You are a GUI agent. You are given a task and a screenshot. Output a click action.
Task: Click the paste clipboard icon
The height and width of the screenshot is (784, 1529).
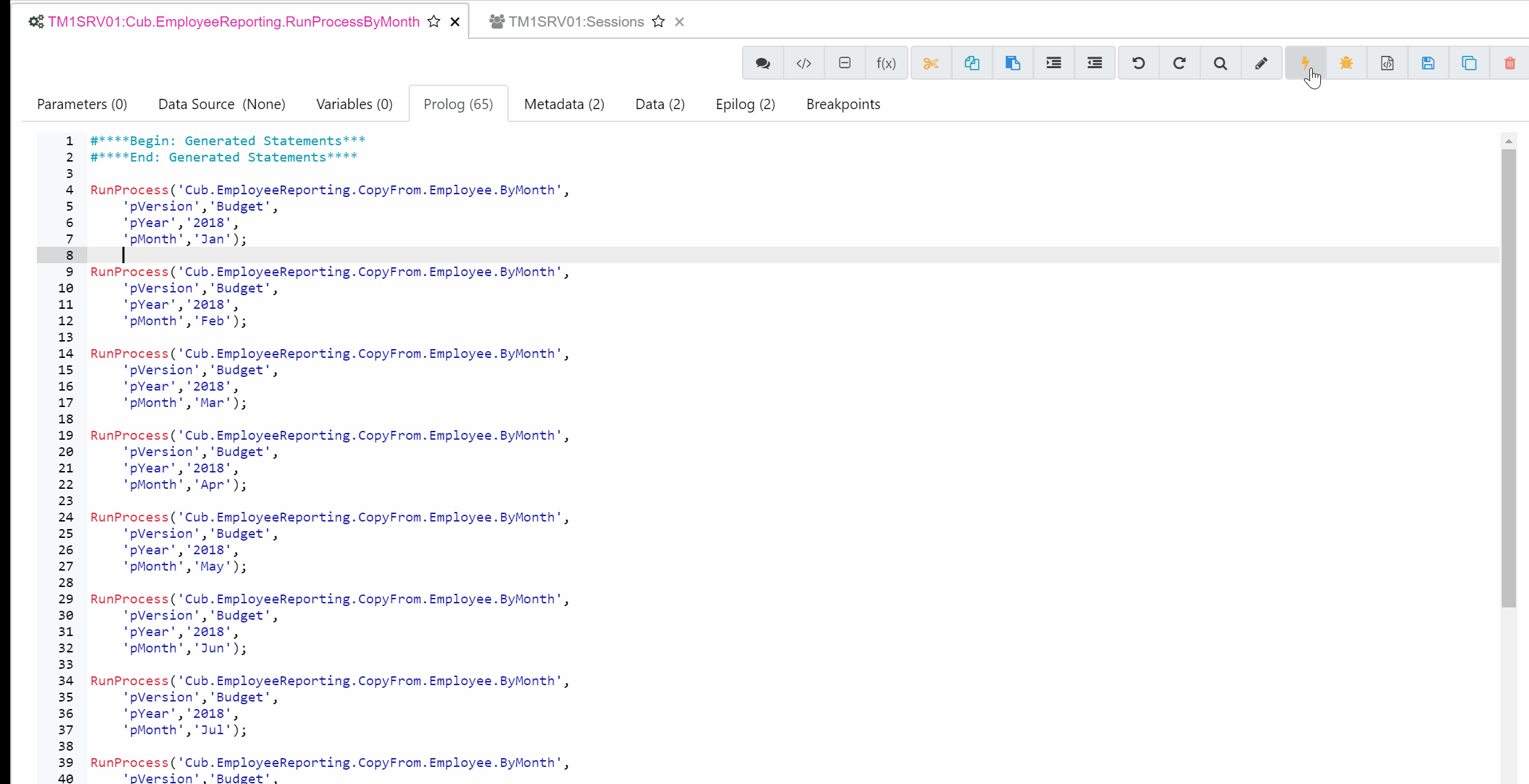point(1012,63)
